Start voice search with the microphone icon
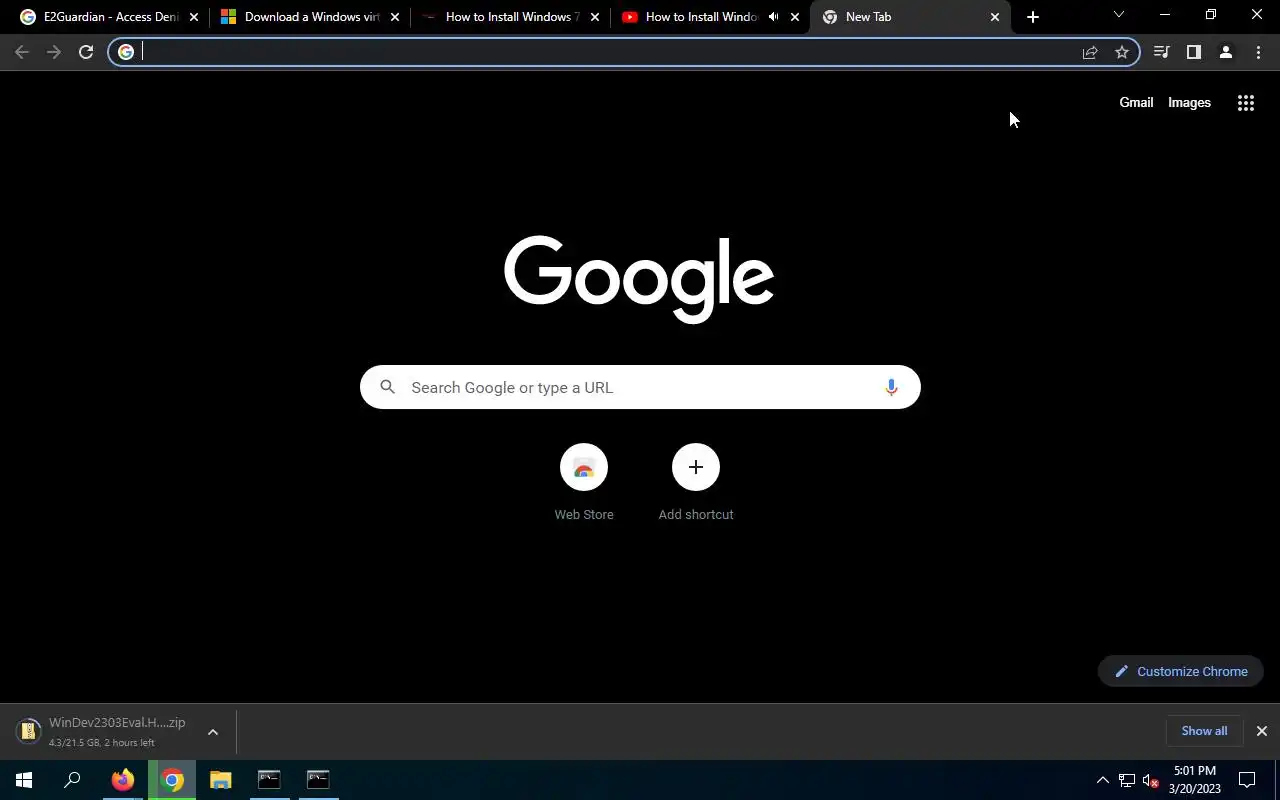The width and height of the screenshot is (1280, 800). point(891,387)
